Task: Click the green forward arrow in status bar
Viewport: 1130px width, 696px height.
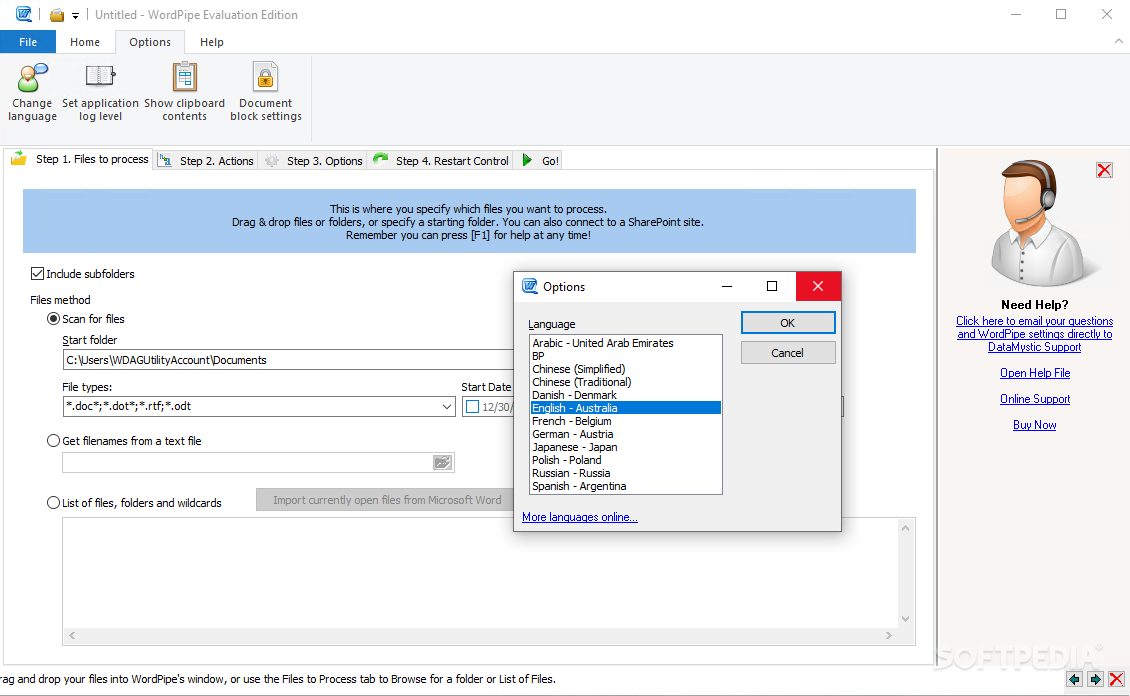Action: click(1095, 679)
